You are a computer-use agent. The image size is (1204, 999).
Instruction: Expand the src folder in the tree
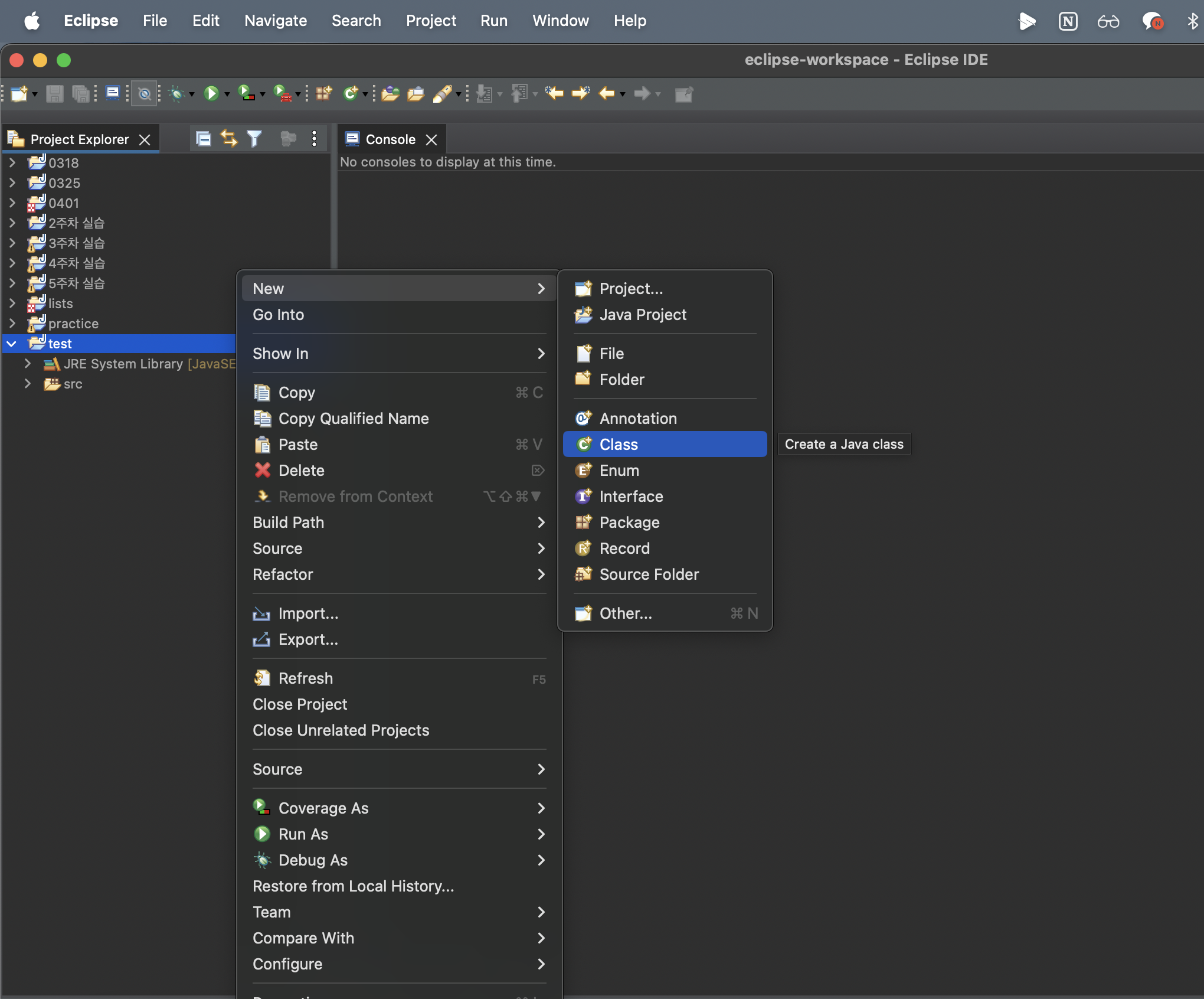coord(27,384)
